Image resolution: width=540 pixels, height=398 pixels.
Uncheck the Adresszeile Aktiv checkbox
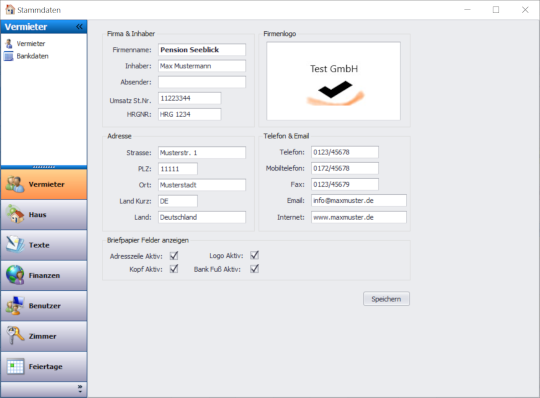(174, 256)
